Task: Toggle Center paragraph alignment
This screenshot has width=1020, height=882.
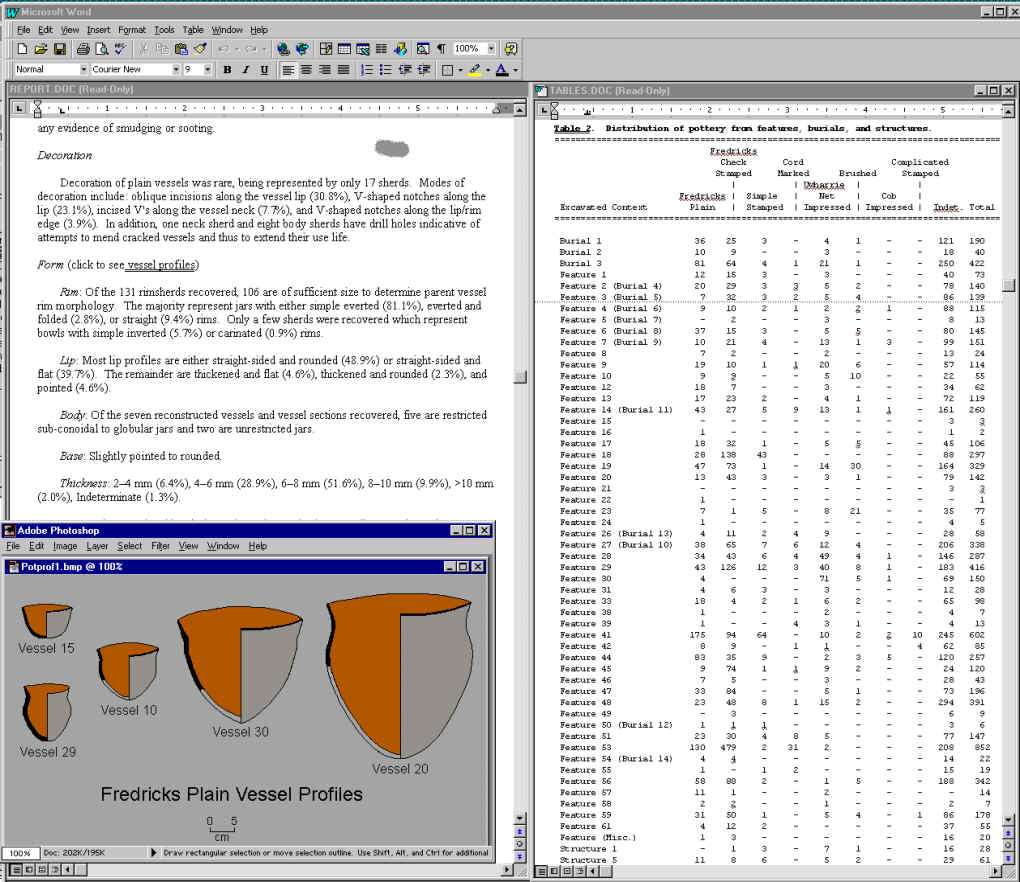Action: tap(306, 70)
